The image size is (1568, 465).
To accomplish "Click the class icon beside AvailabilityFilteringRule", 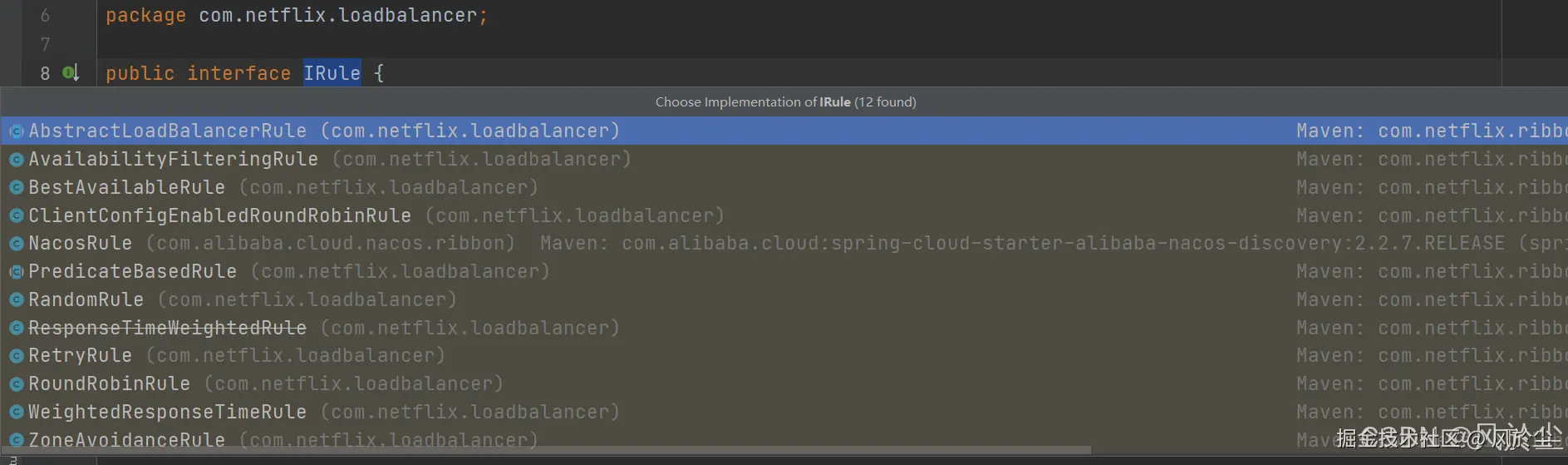I will (16, 160).
